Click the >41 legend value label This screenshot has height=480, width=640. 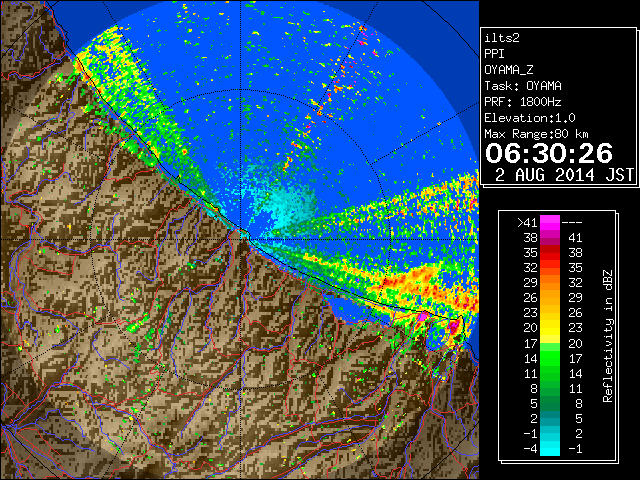click(x=527, y=223)
